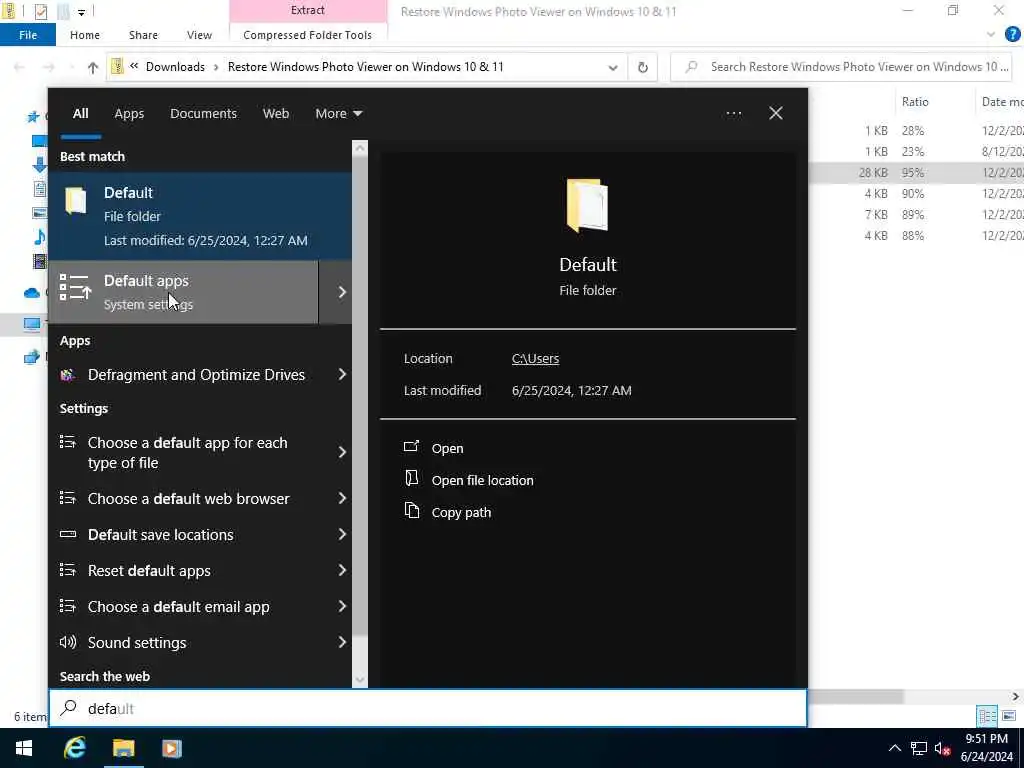The image size is (1024, 768).
Task: Open the More filter dropdown
Action: 338,114
